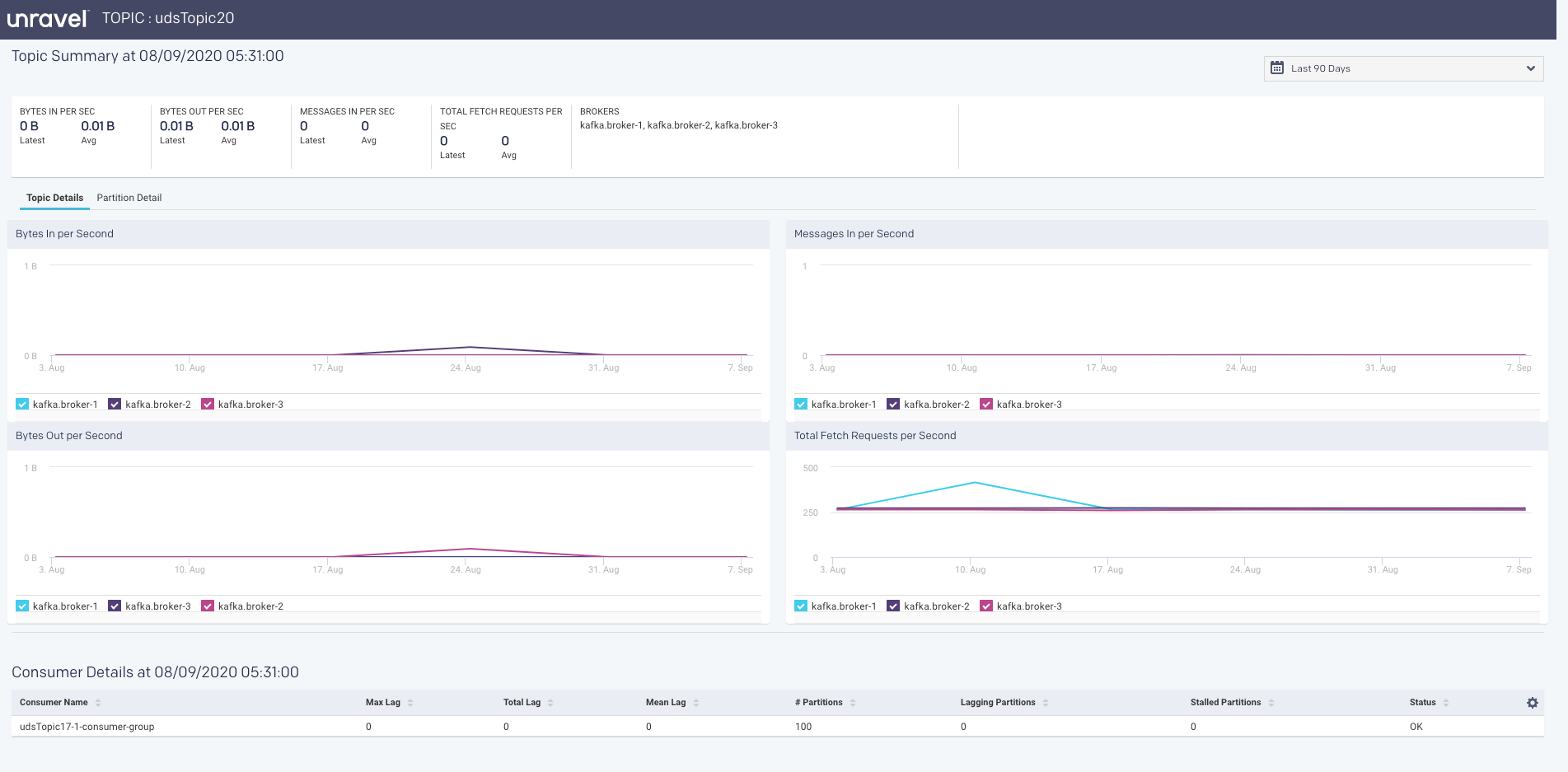Click the Consumer Name column header
Screen dimensions: 1568x772
(54, 703)
